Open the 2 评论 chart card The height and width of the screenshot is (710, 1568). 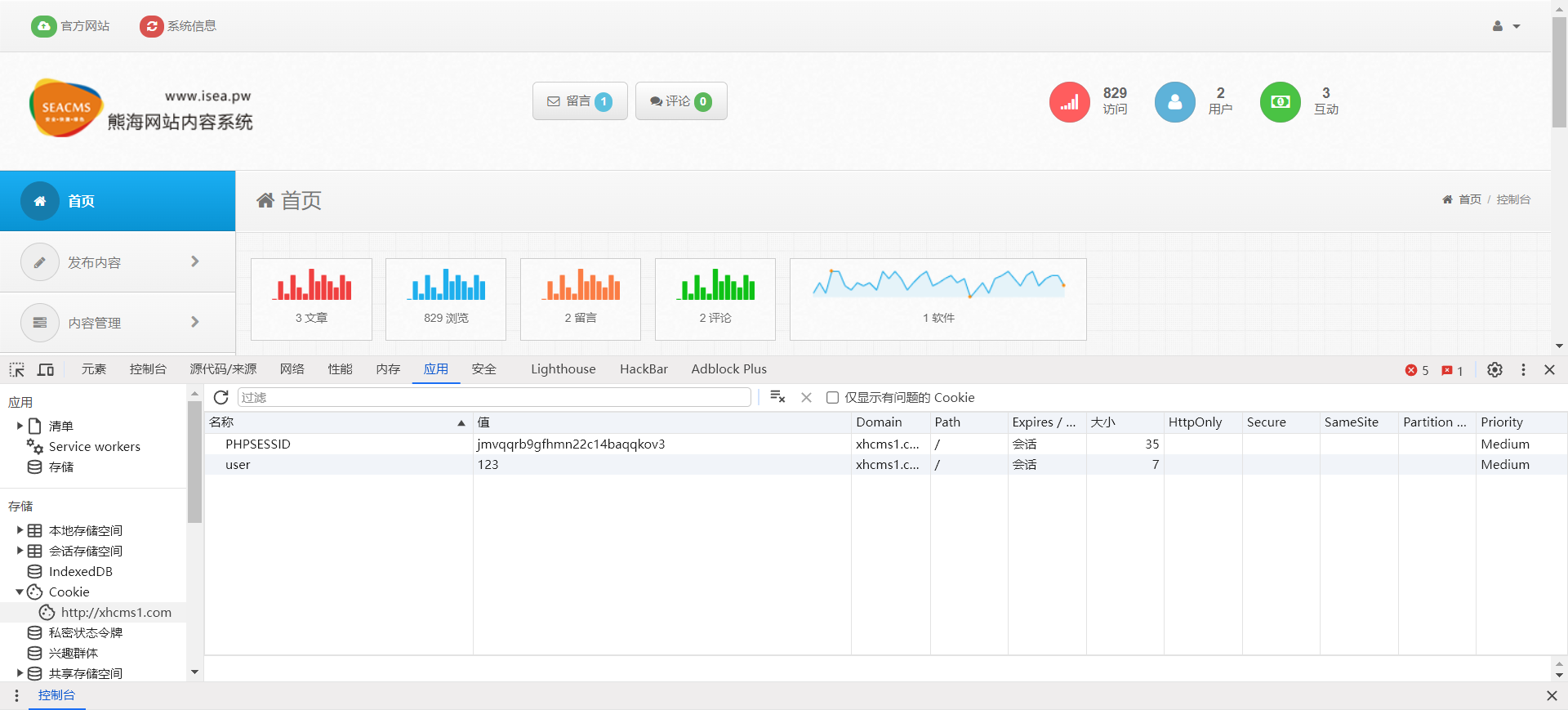[715, 299]
